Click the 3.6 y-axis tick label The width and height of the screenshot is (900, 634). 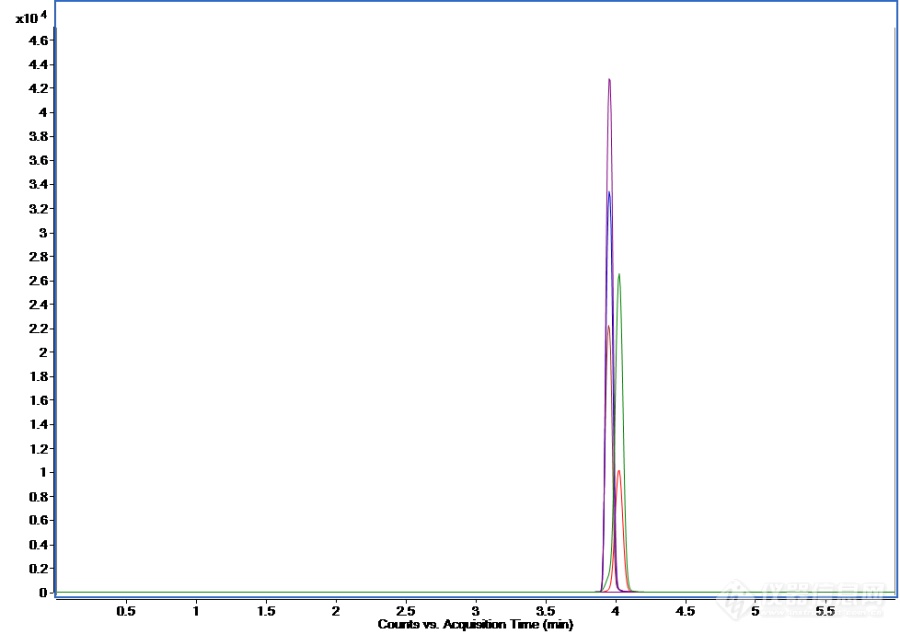point(39,161)
